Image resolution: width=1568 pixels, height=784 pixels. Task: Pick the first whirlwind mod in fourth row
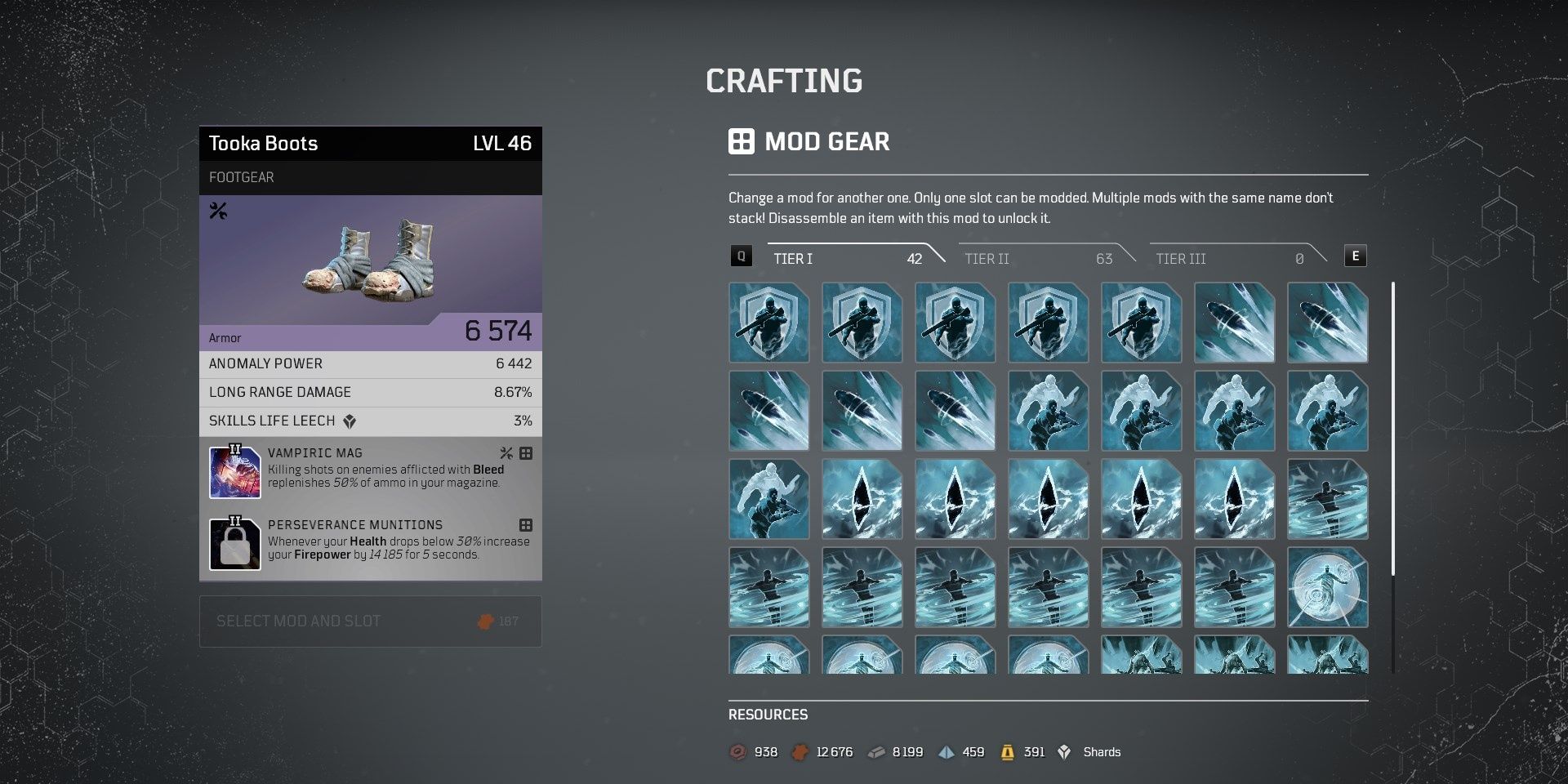coord(768,587)
